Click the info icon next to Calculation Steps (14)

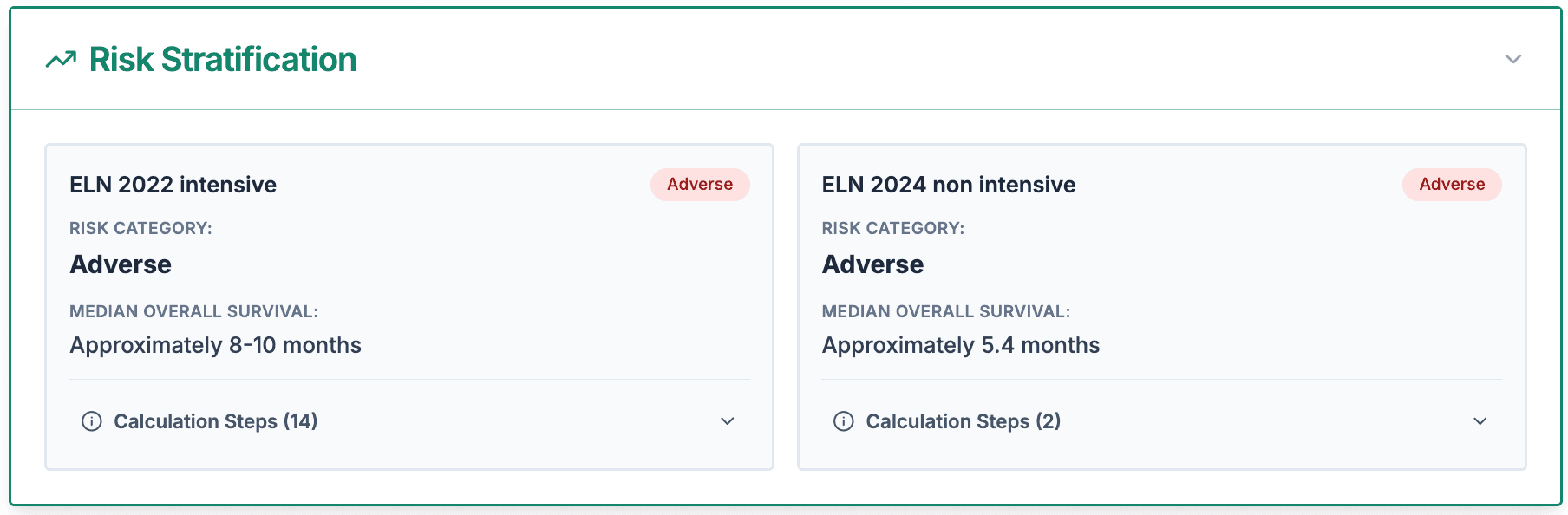90,421
